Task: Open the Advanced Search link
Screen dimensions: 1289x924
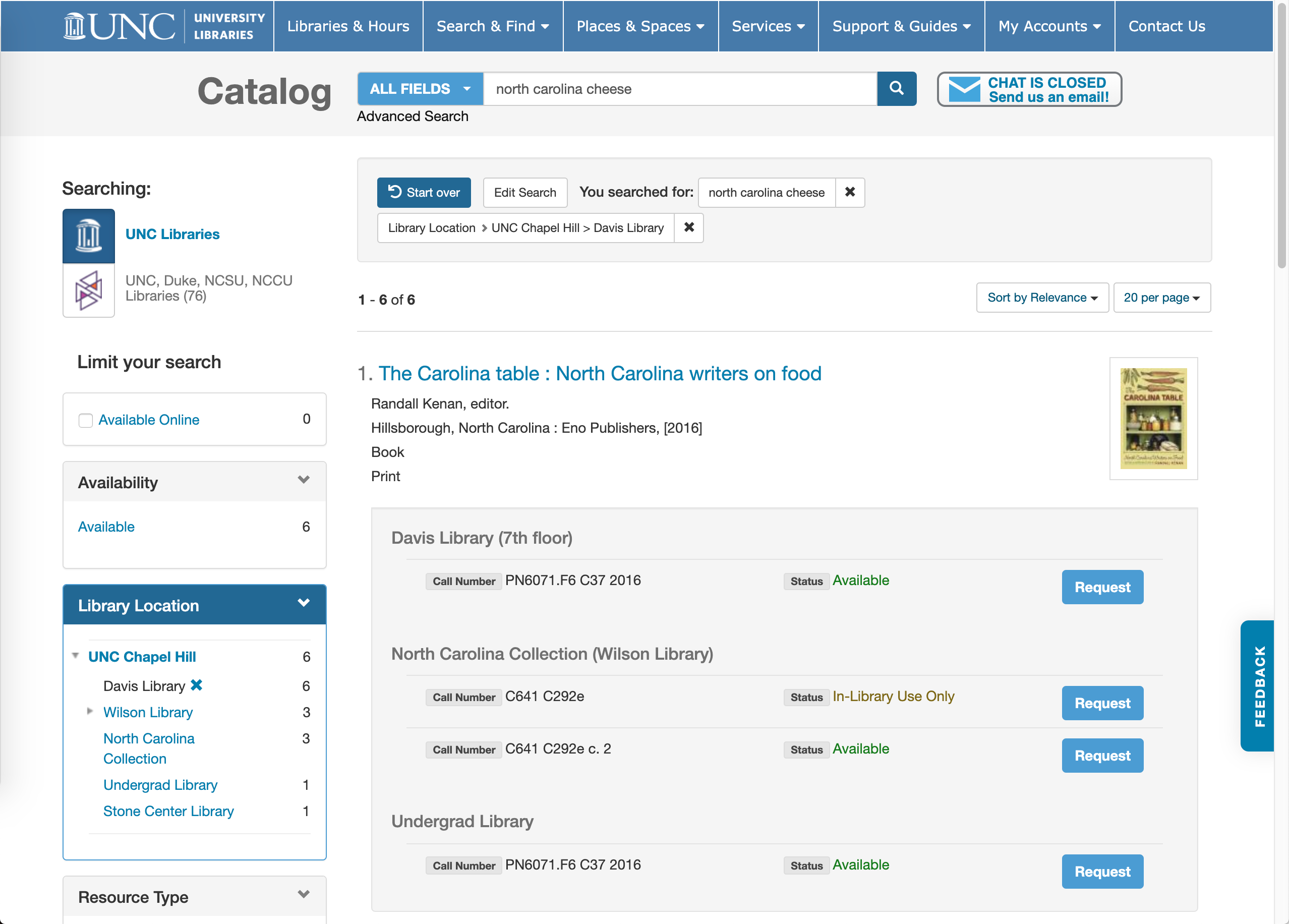Action: point(413,116)
